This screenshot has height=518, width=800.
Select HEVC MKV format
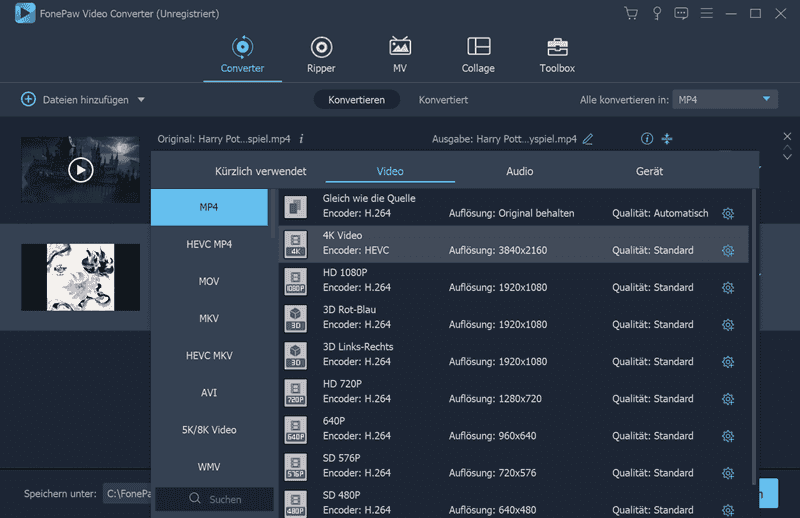209,356
